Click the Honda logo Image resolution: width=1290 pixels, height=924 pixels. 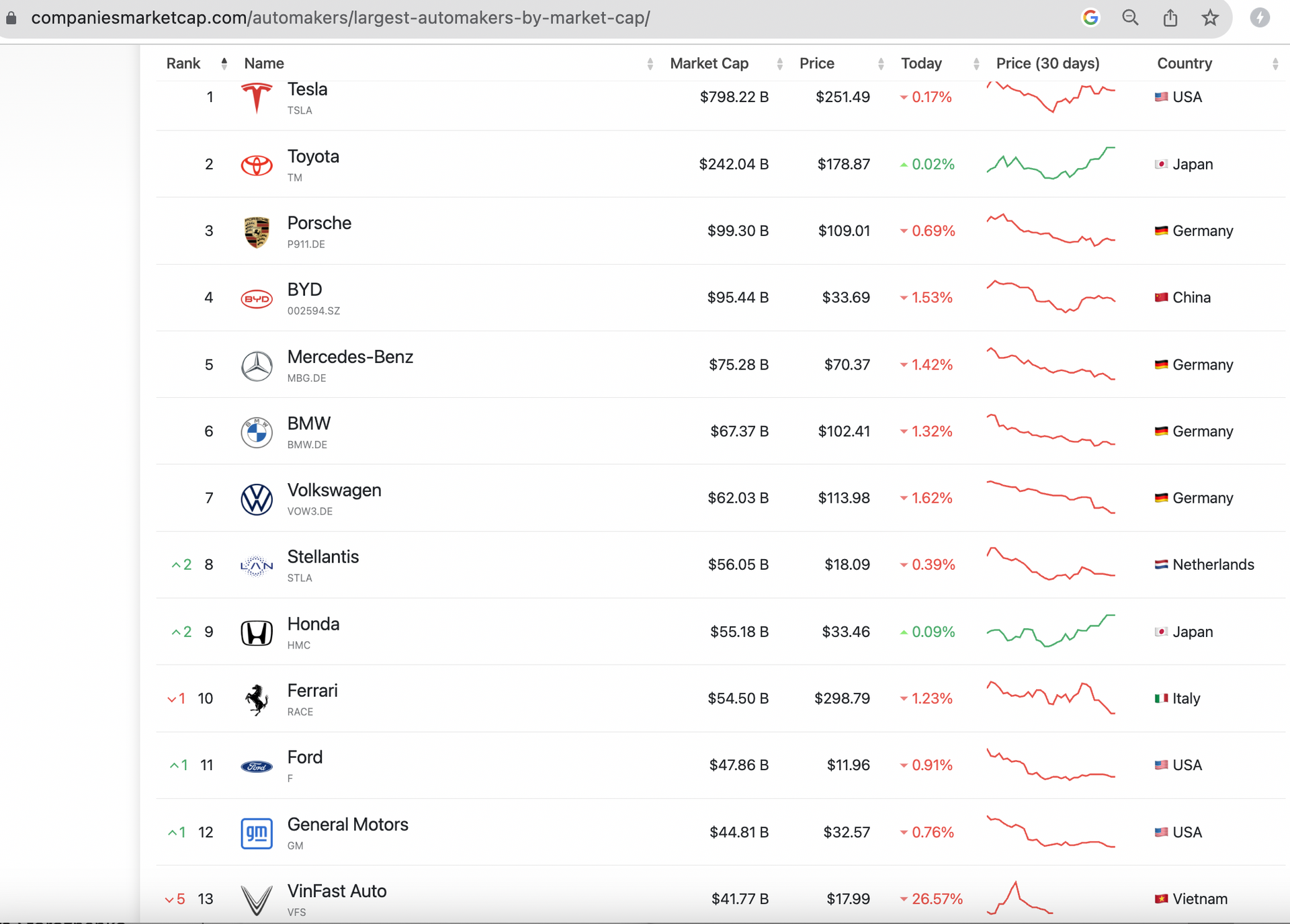257,632
